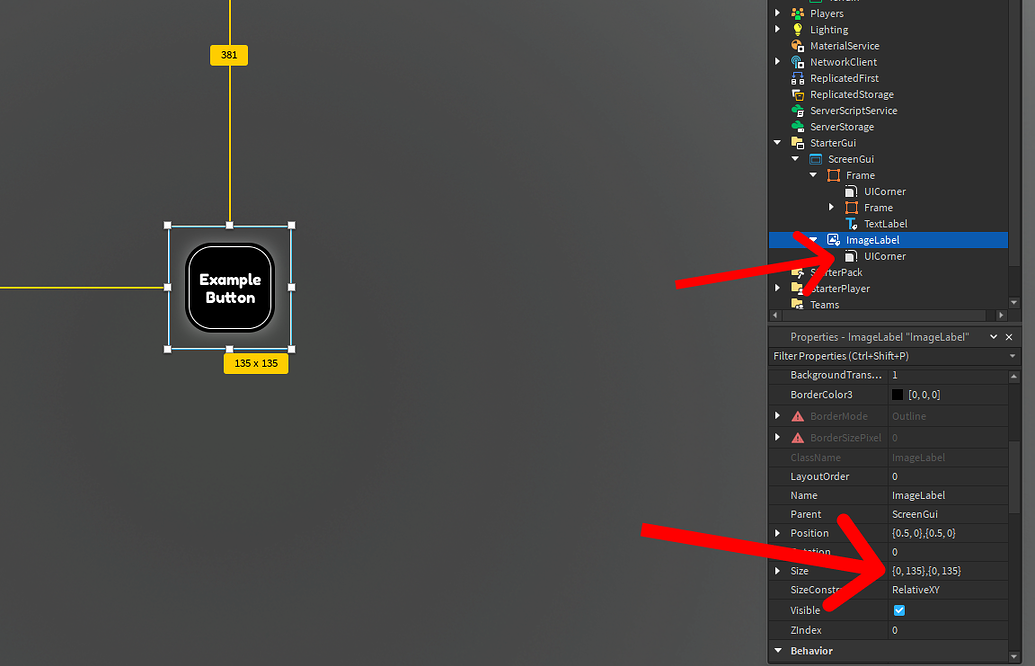Select the Players service icon
The height and width of the screenshot is (666, 1035).
pos(796,13)
